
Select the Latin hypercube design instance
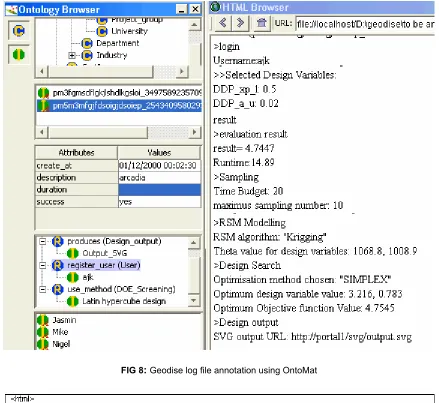click(x=124, y=301)
